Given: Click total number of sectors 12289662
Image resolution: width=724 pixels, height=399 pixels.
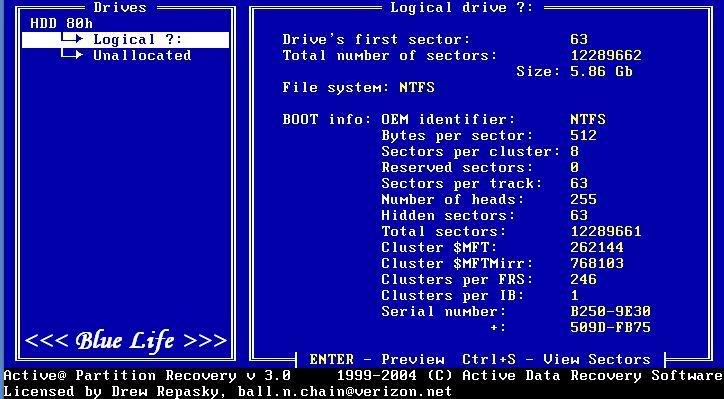Looking at the screenshot, I should pyautogui.click(x=606, y=55).
